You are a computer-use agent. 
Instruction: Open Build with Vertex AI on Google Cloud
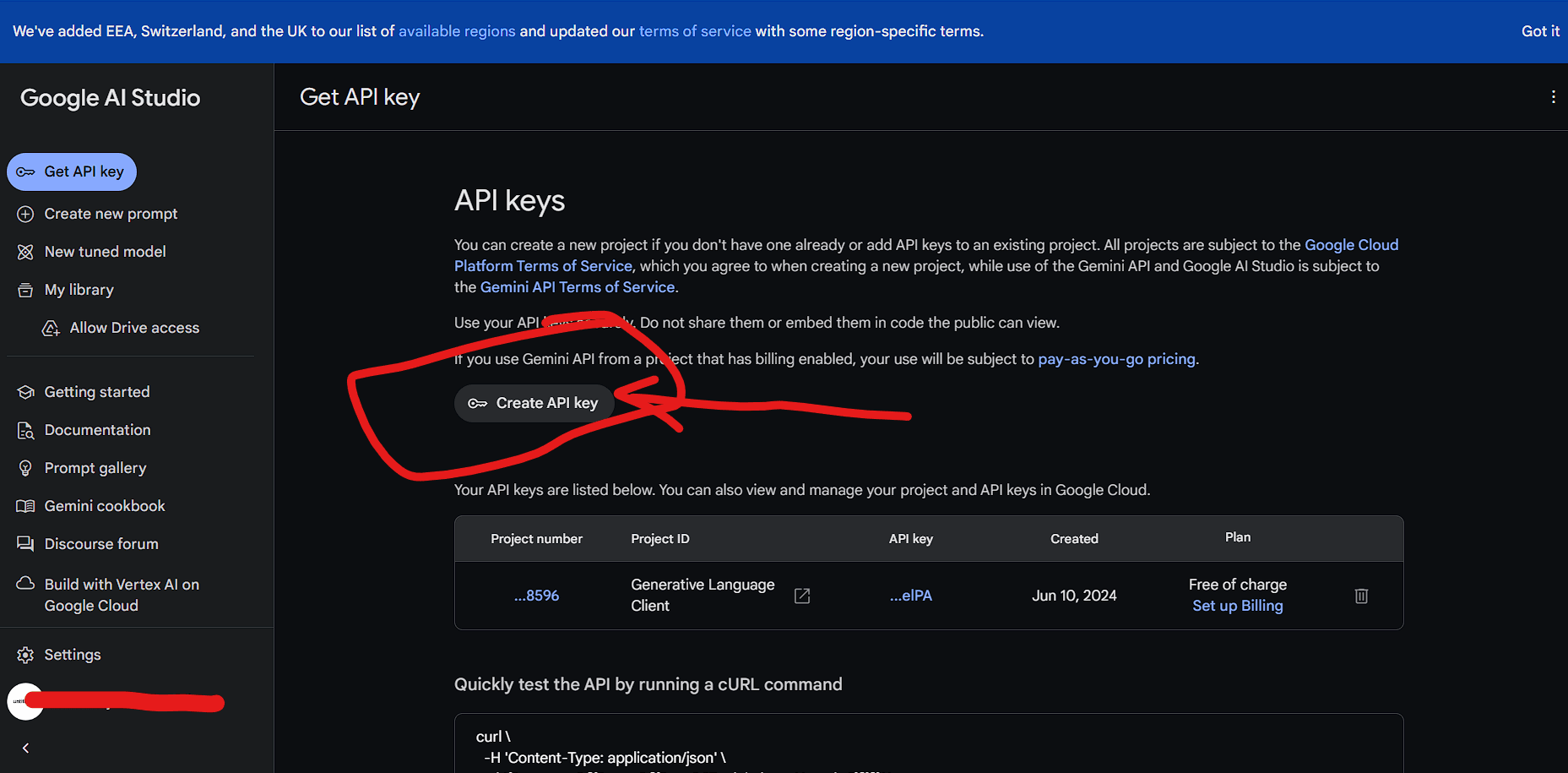coord(122,595)
